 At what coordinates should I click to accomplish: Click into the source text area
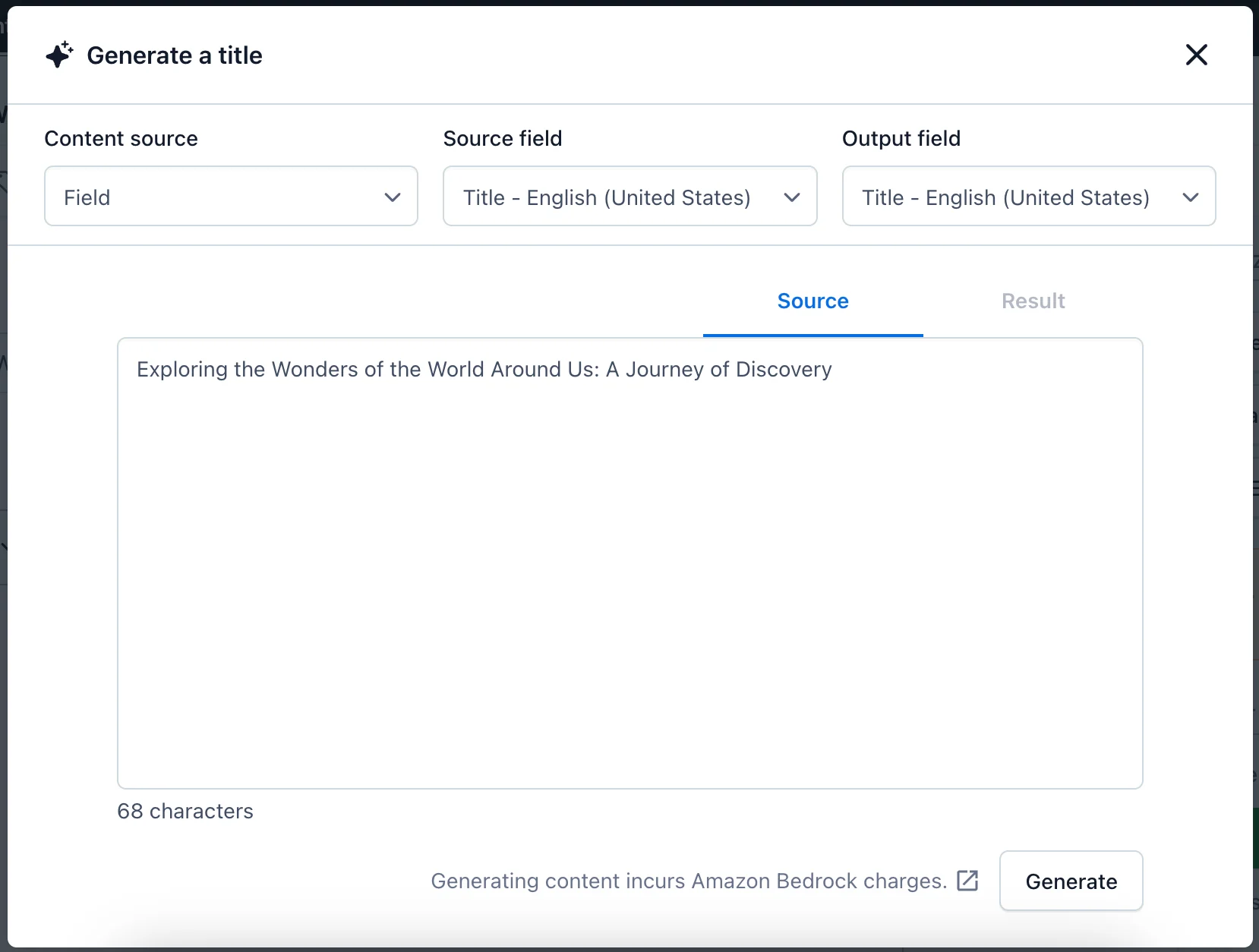[630, 563]
